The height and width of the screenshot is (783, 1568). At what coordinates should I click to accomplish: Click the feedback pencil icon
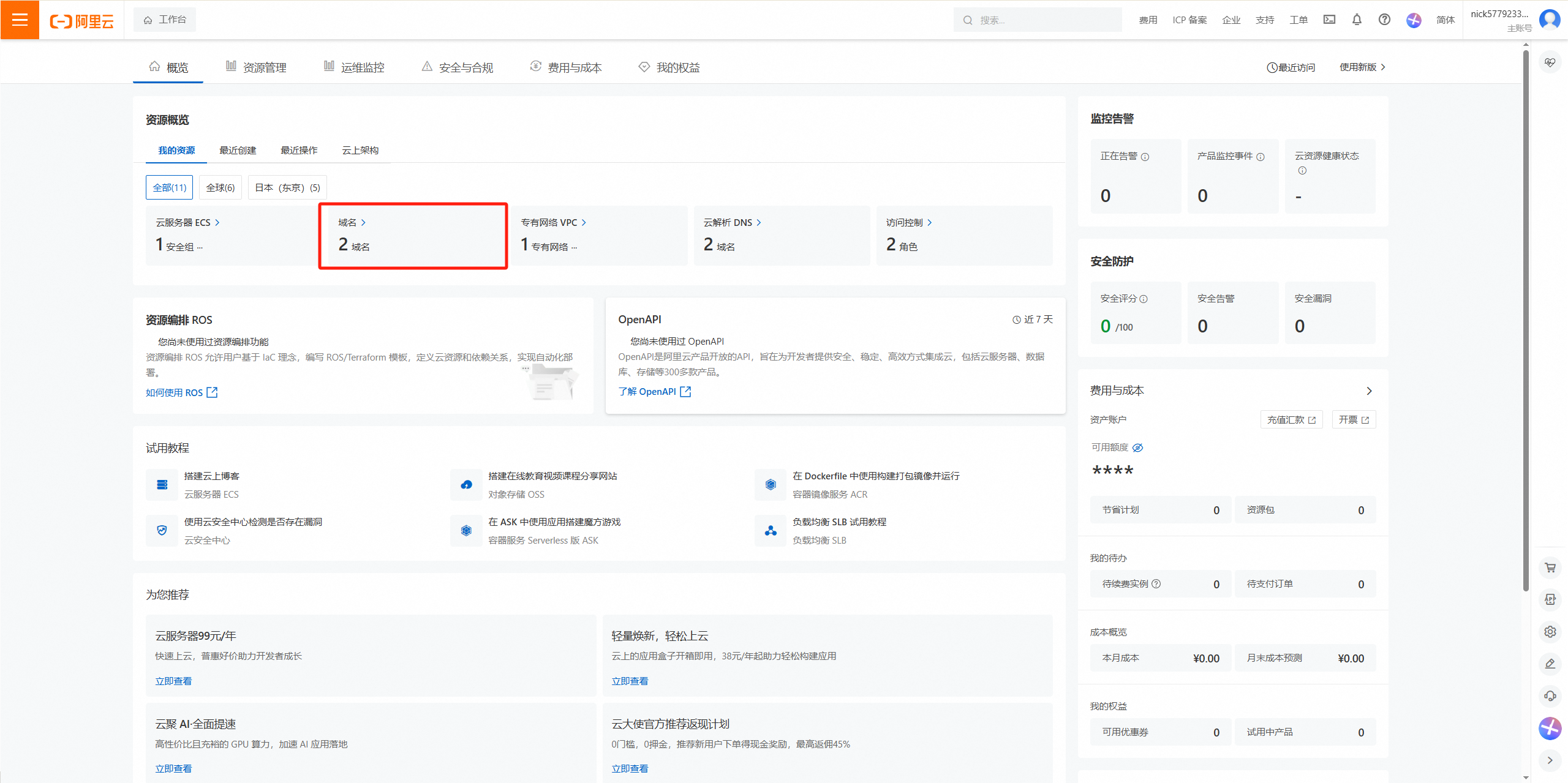pyautogui.click(x=1550, y=664)
